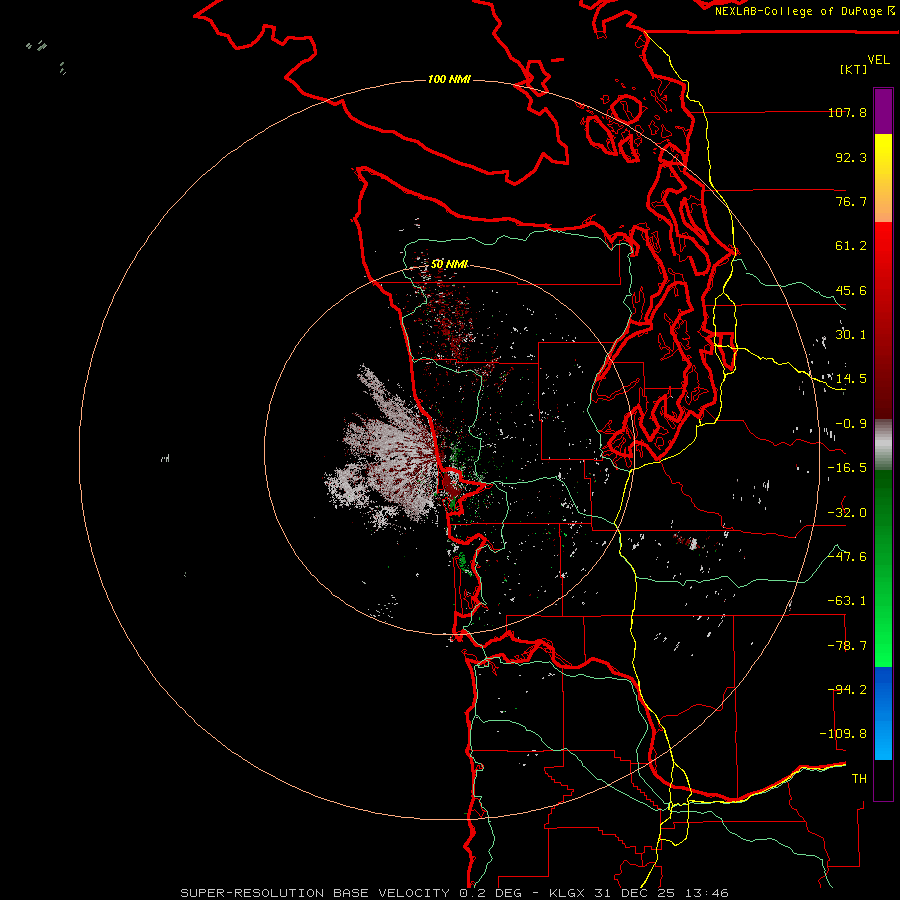Click the 61.2 scale value
The image size is (900, 900).
pyautogui.click(x=851, y=246)
